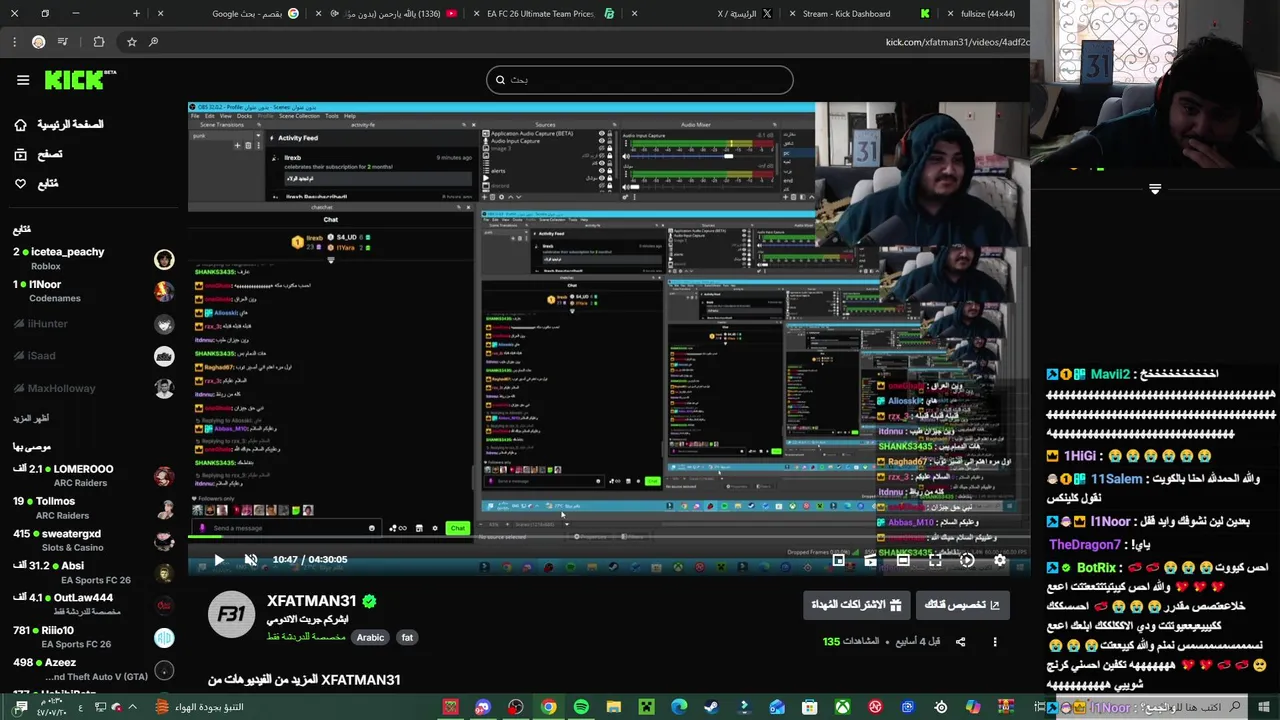
Task: Open Microsoft Edge from taskbar
Action: coord(679,707)
